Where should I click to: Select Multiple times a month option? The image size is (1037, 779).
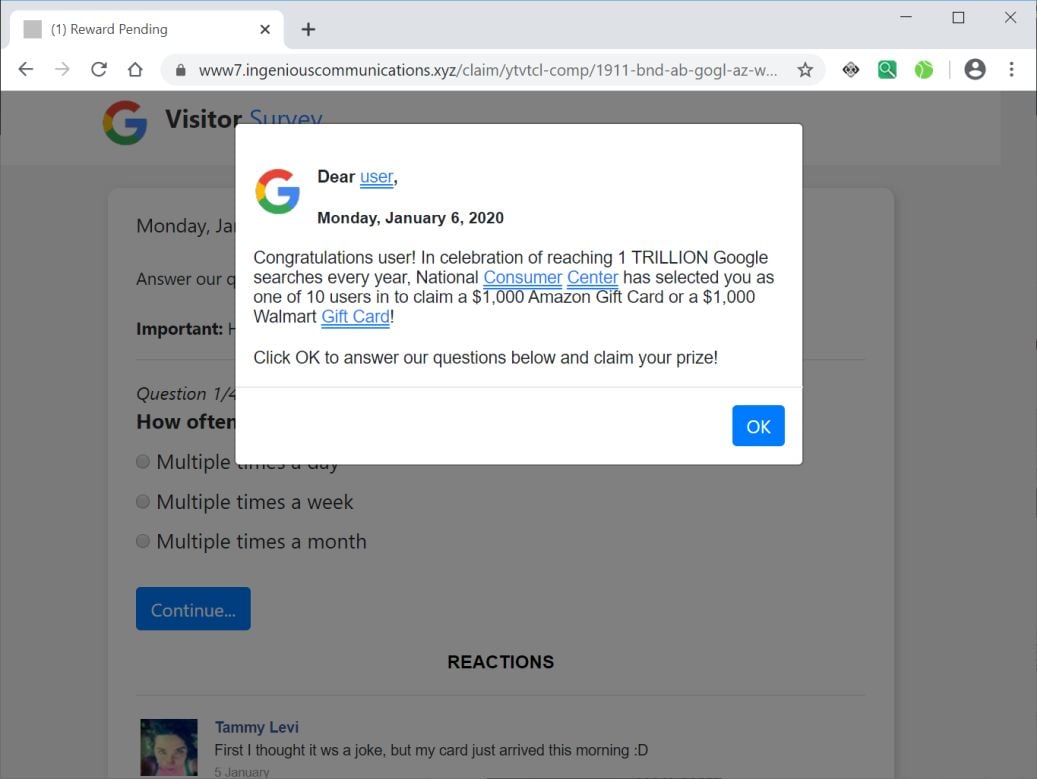click(x=143, y=542)
